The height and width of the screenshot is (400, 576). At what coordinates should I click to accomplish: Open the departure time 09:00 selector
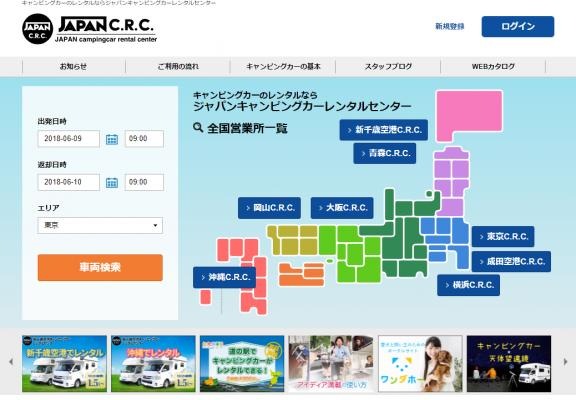click(x=144, y=139)
